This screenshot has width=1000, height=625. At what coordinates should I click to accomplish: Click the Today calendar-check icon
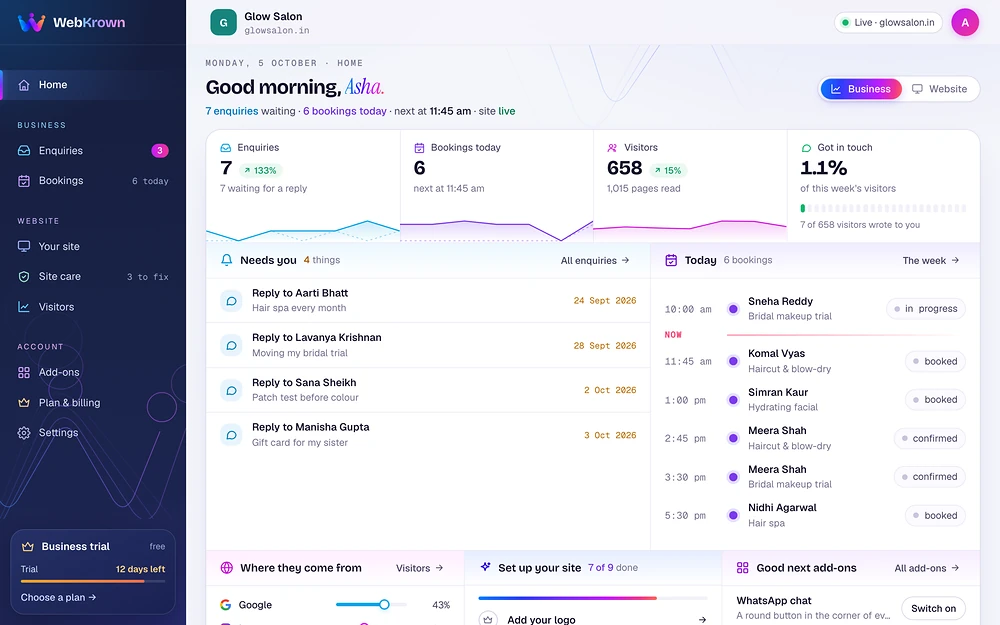click(671, 260)
